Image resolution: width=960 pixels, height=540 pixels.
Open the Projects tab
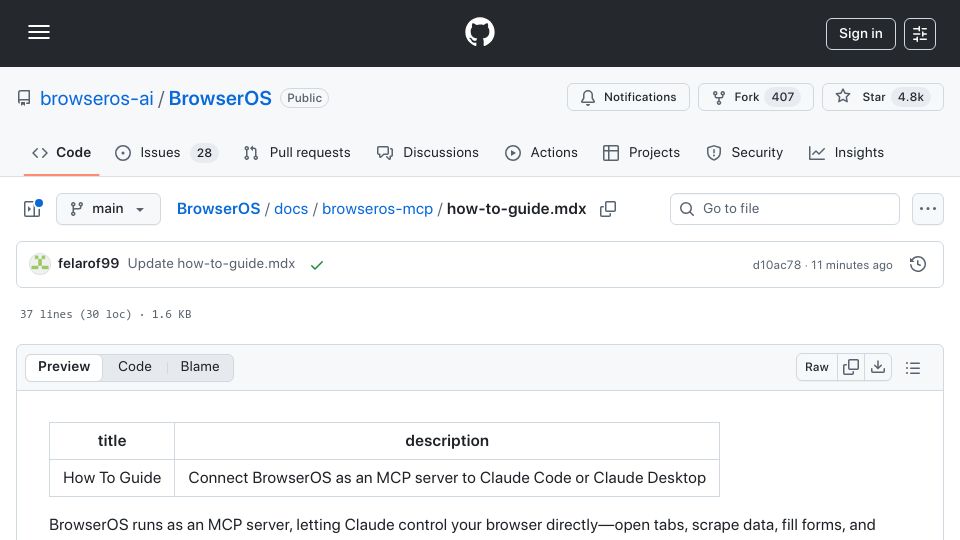(x=641, y=152)
